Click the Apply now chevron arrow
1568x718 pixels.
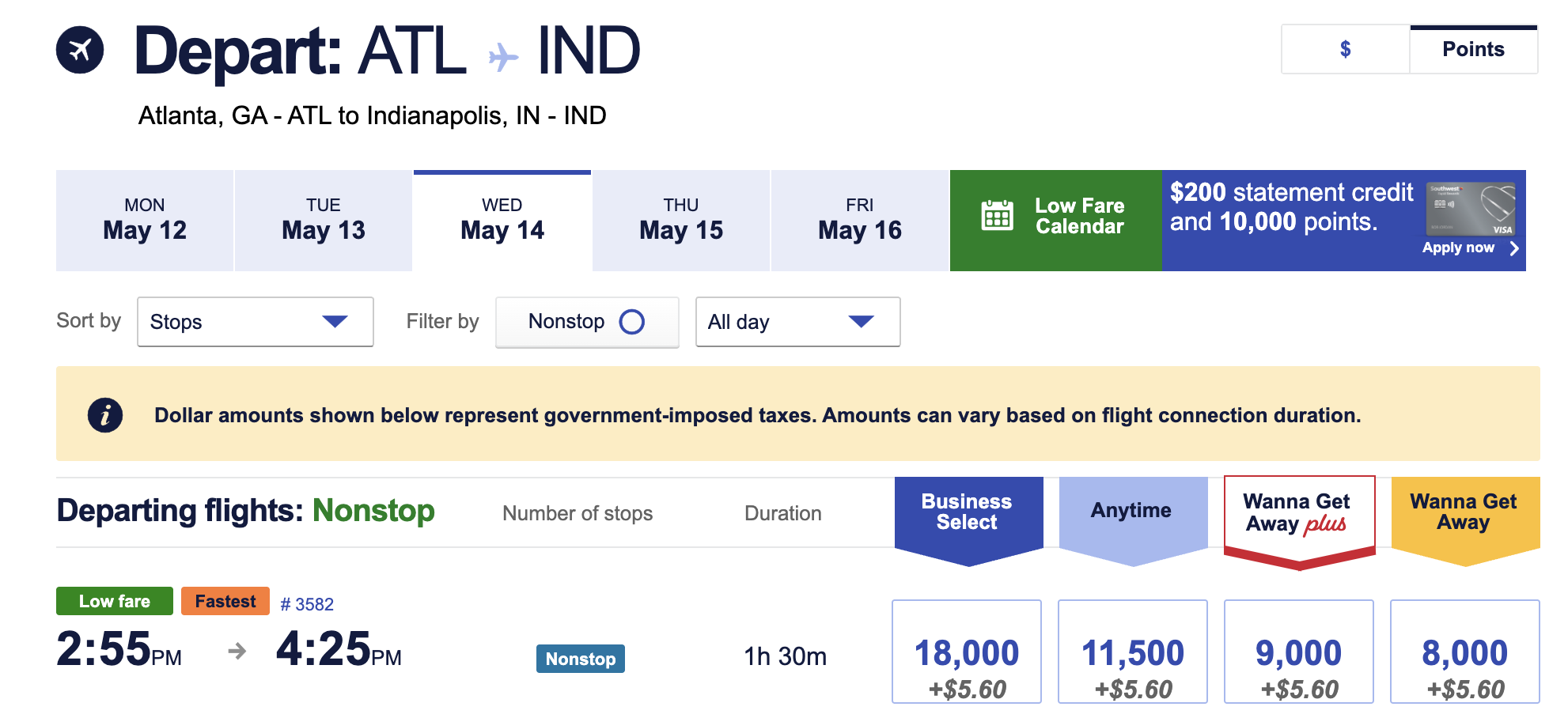[1514, 248]
